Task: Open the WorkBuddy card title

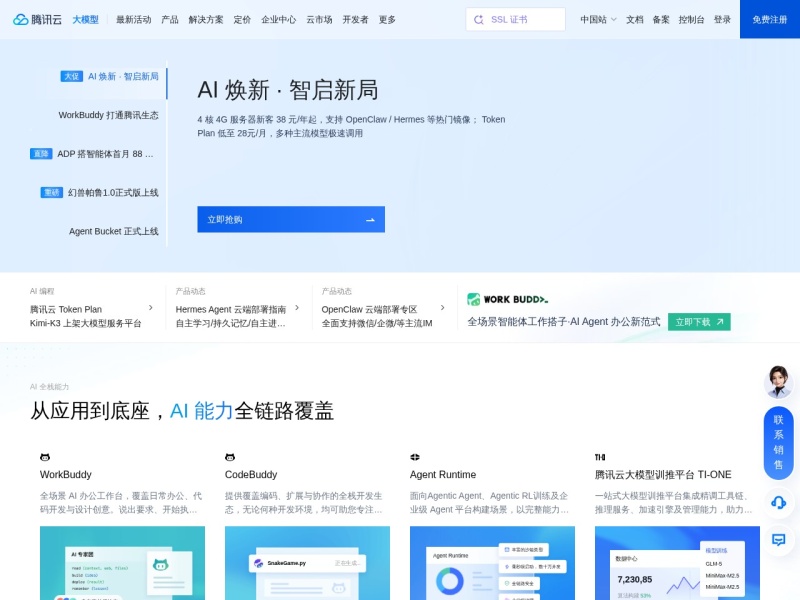Action: [x=66, y=474]
